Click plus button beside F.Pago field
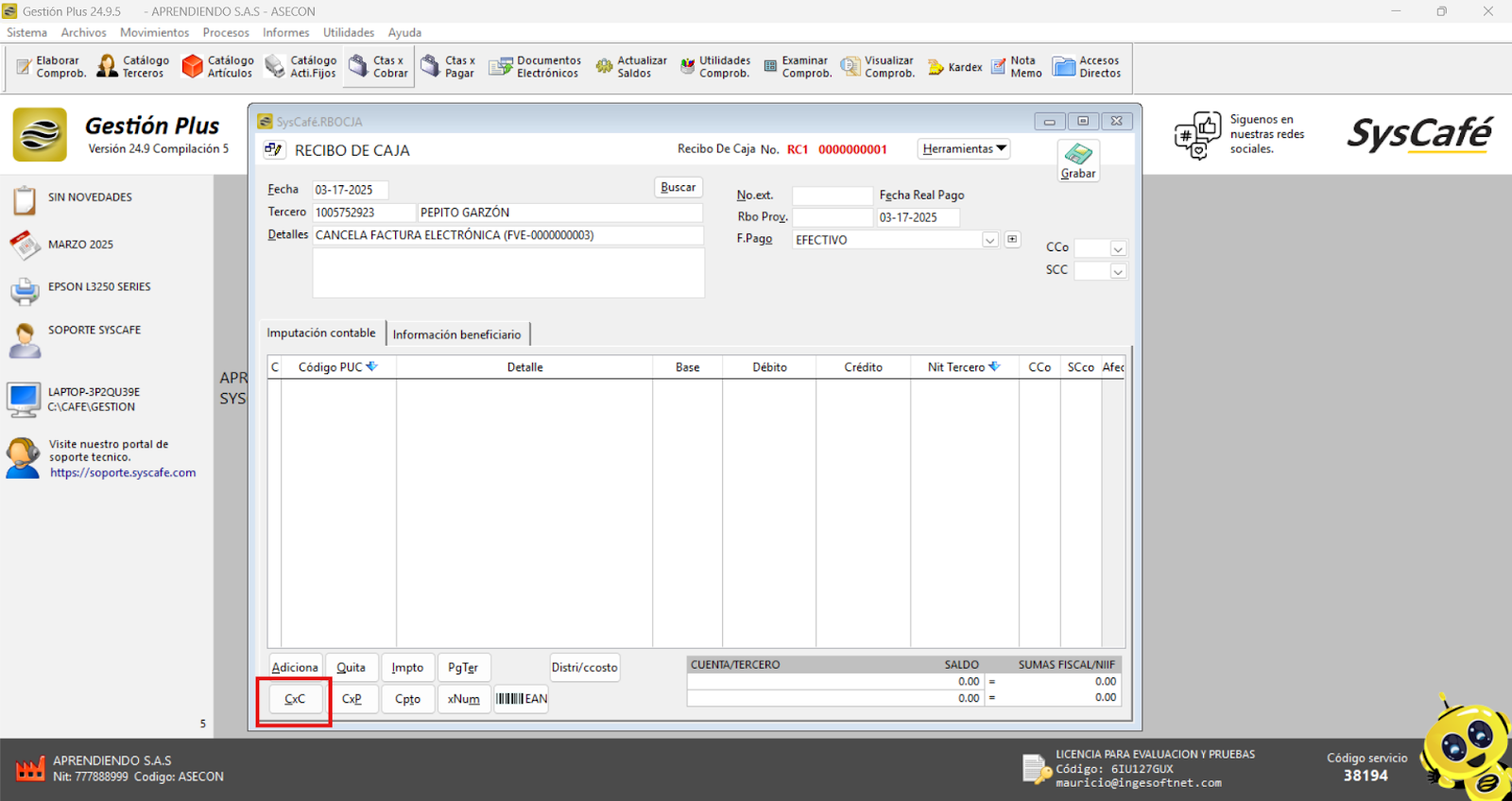This screenshot has width=1512, height=801. (x=1012, y=240)
